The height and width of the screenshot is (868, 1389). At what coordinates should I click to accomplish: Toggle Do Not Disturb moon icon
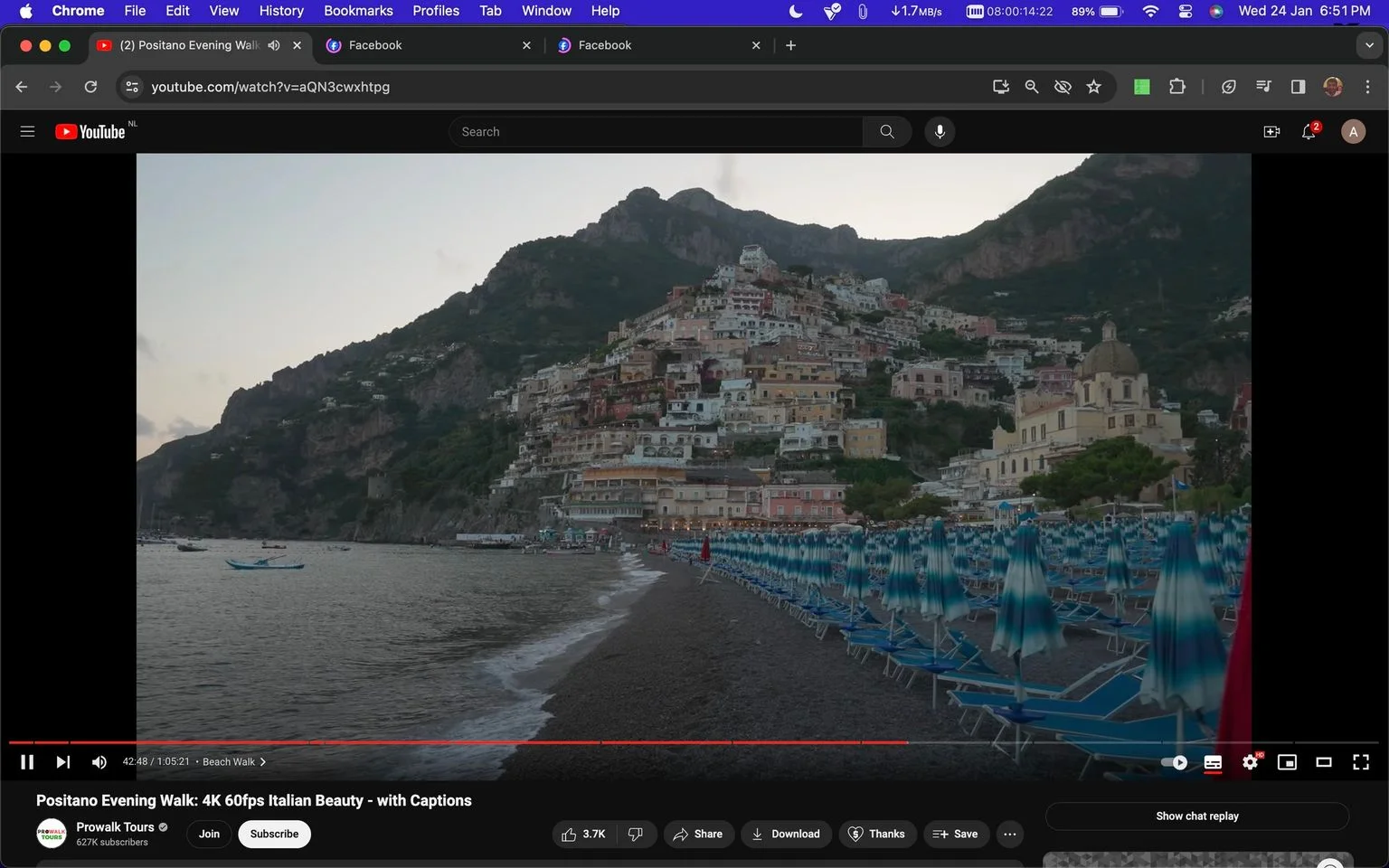click(796, 11)
